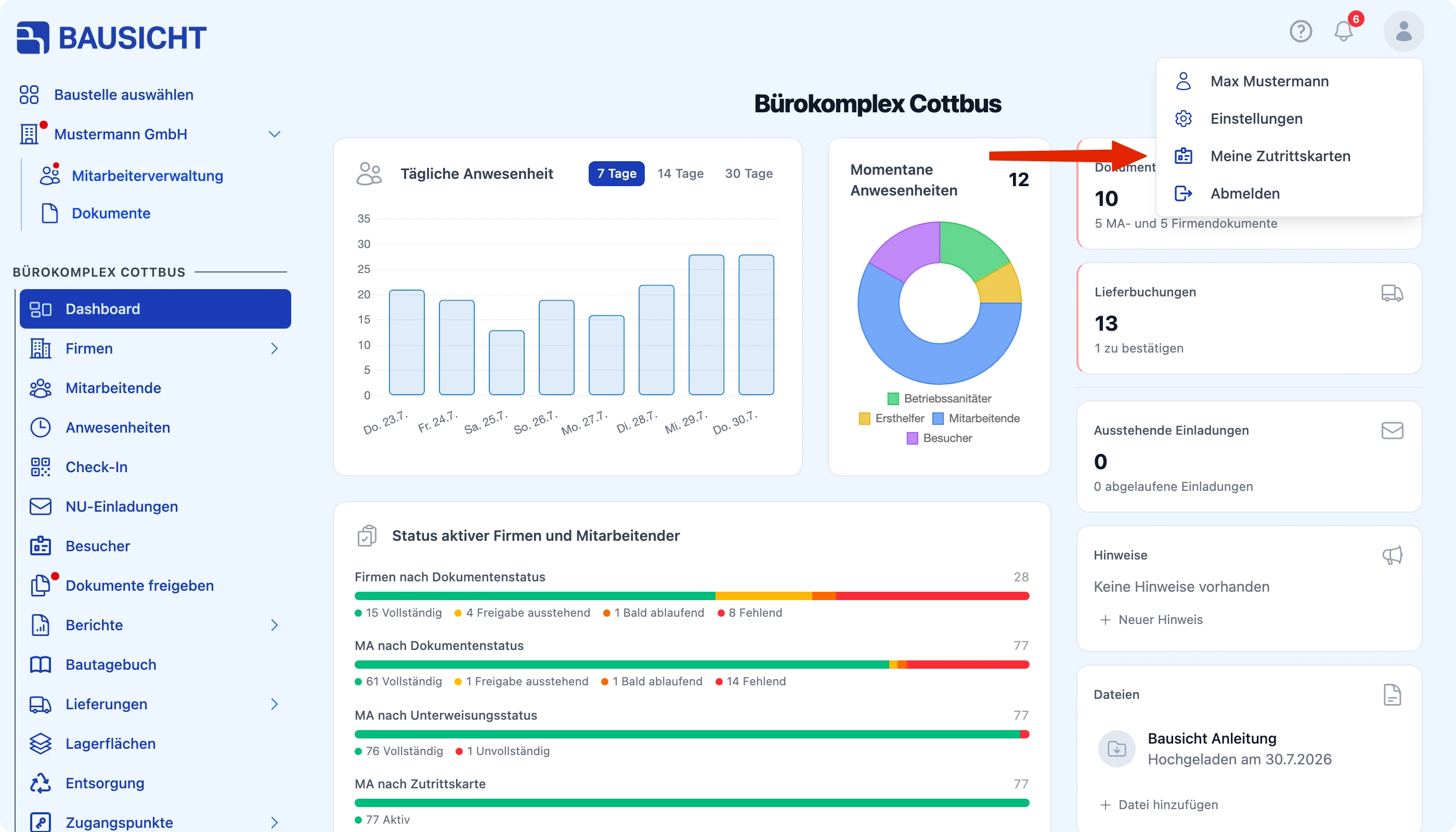Click the Do. 23.7. attendance bar
The height and width of the screenshot is (832, 1456).
[x=407, y=343]
